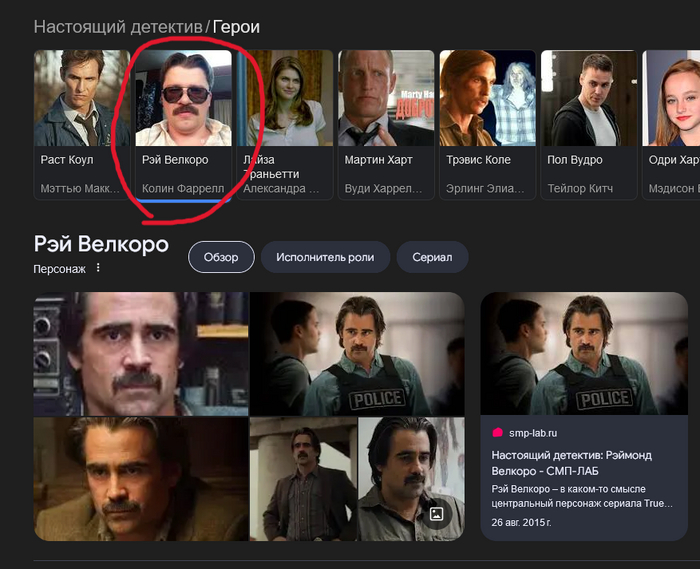Click the smp-lab.ru favicon icon

[x=497, y=433]
